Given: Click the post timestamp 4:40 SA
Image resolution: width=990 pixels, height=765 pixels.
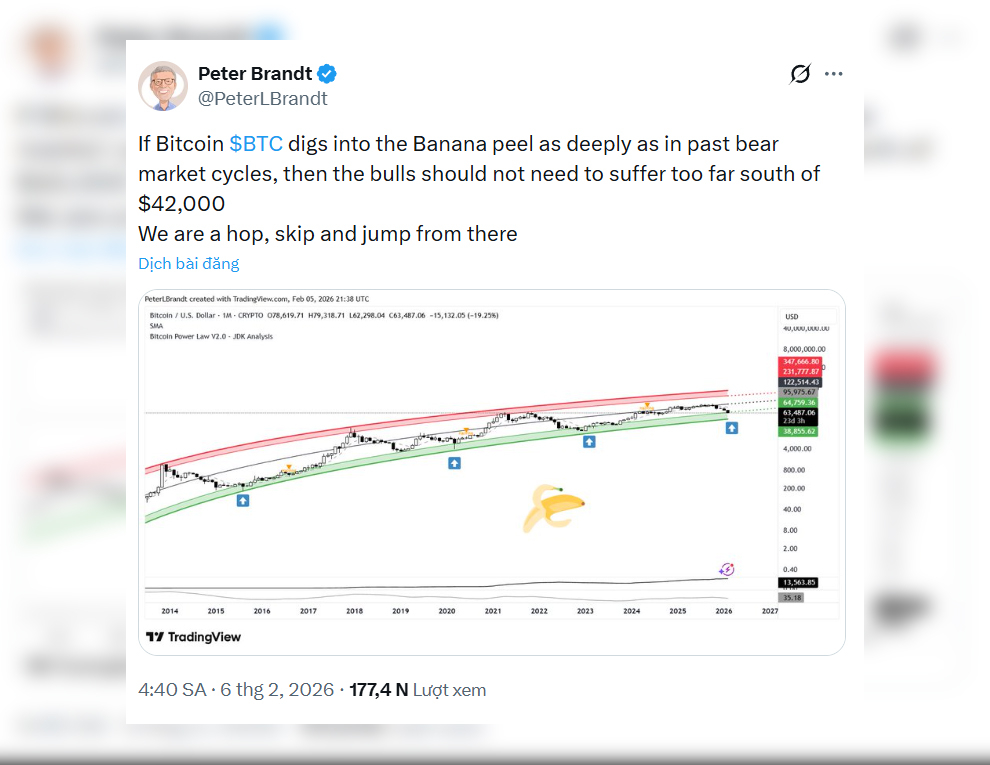Looking at the screenshot, I should tap(172, 691).
